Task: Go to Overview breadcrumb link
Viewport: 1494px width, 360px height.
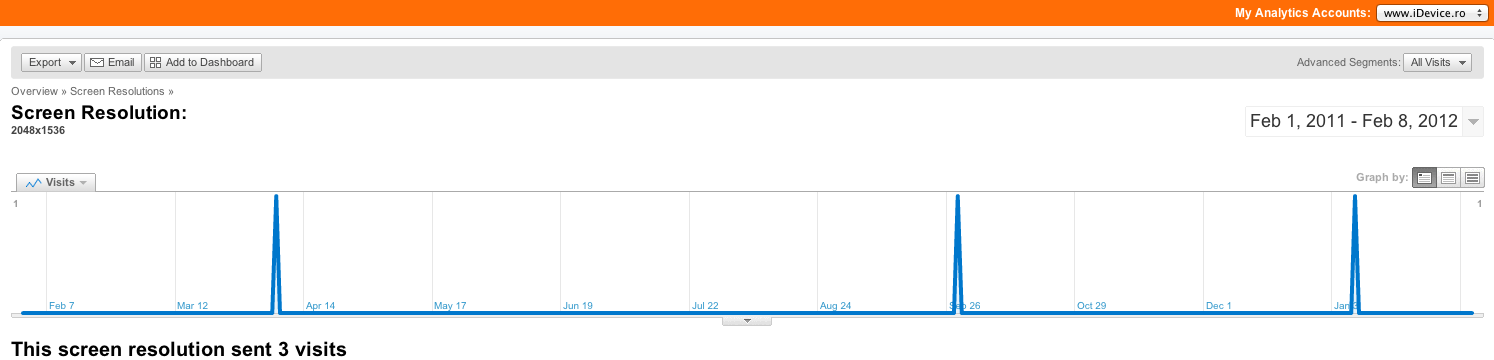Action: (x=33, y=91)
